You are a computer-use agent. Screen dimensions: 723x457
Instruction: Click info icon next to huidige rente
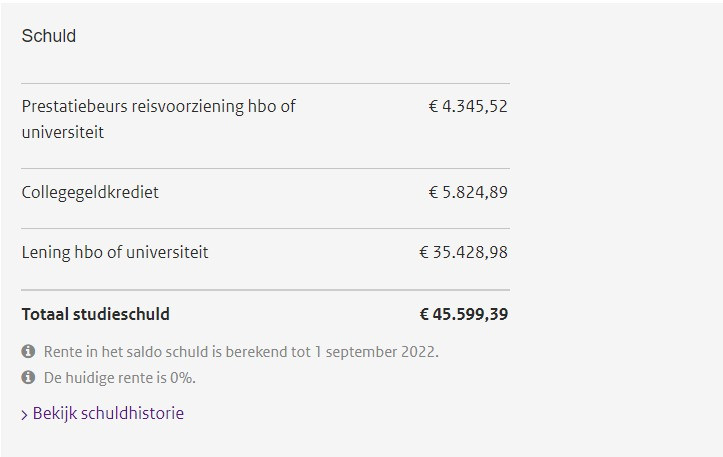point(28,377)
